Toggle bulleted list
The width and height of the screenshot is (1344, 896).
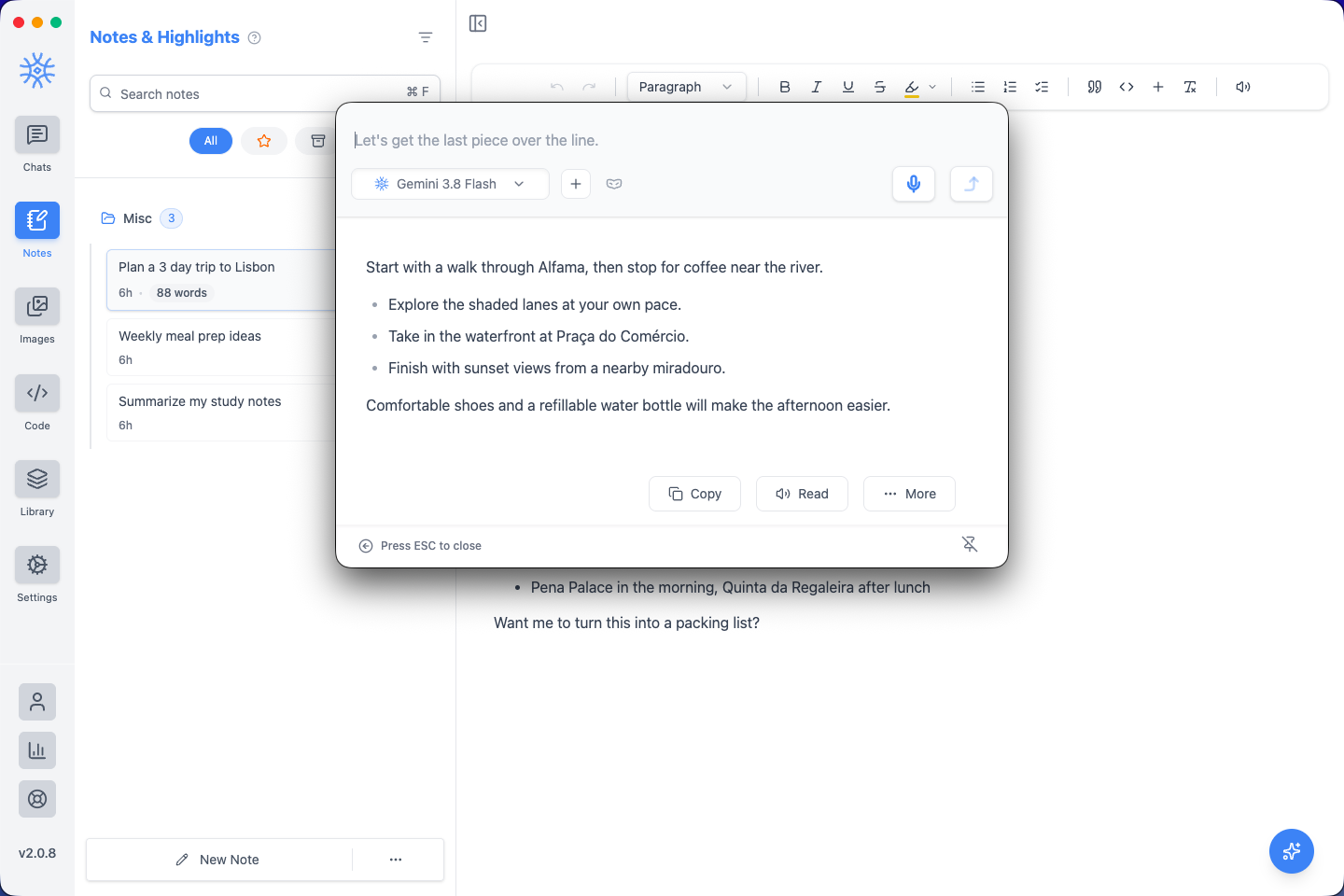(978, 87)
